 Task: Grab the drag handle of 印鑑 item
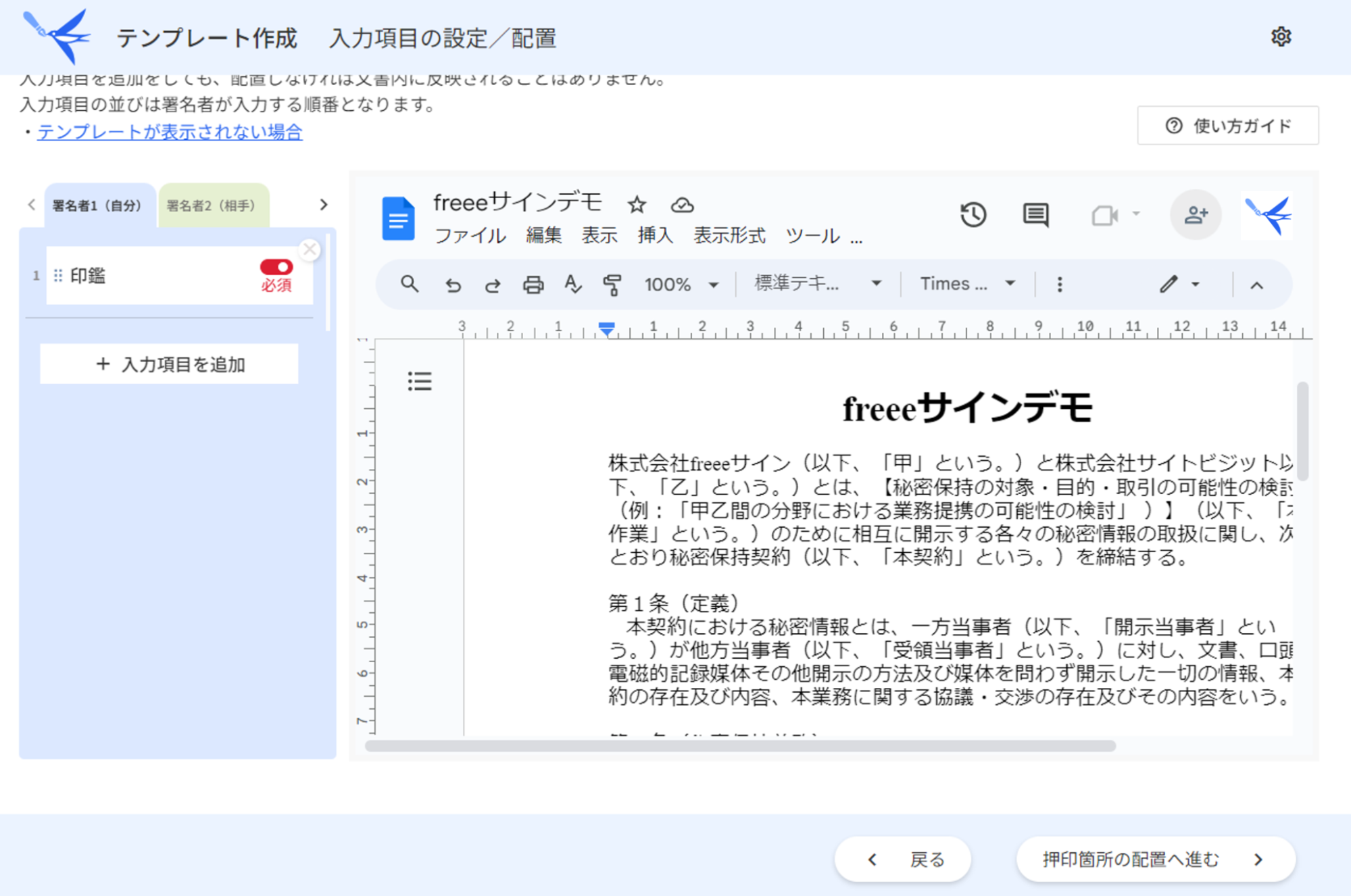pyautogui.click(x=58, y=275)
